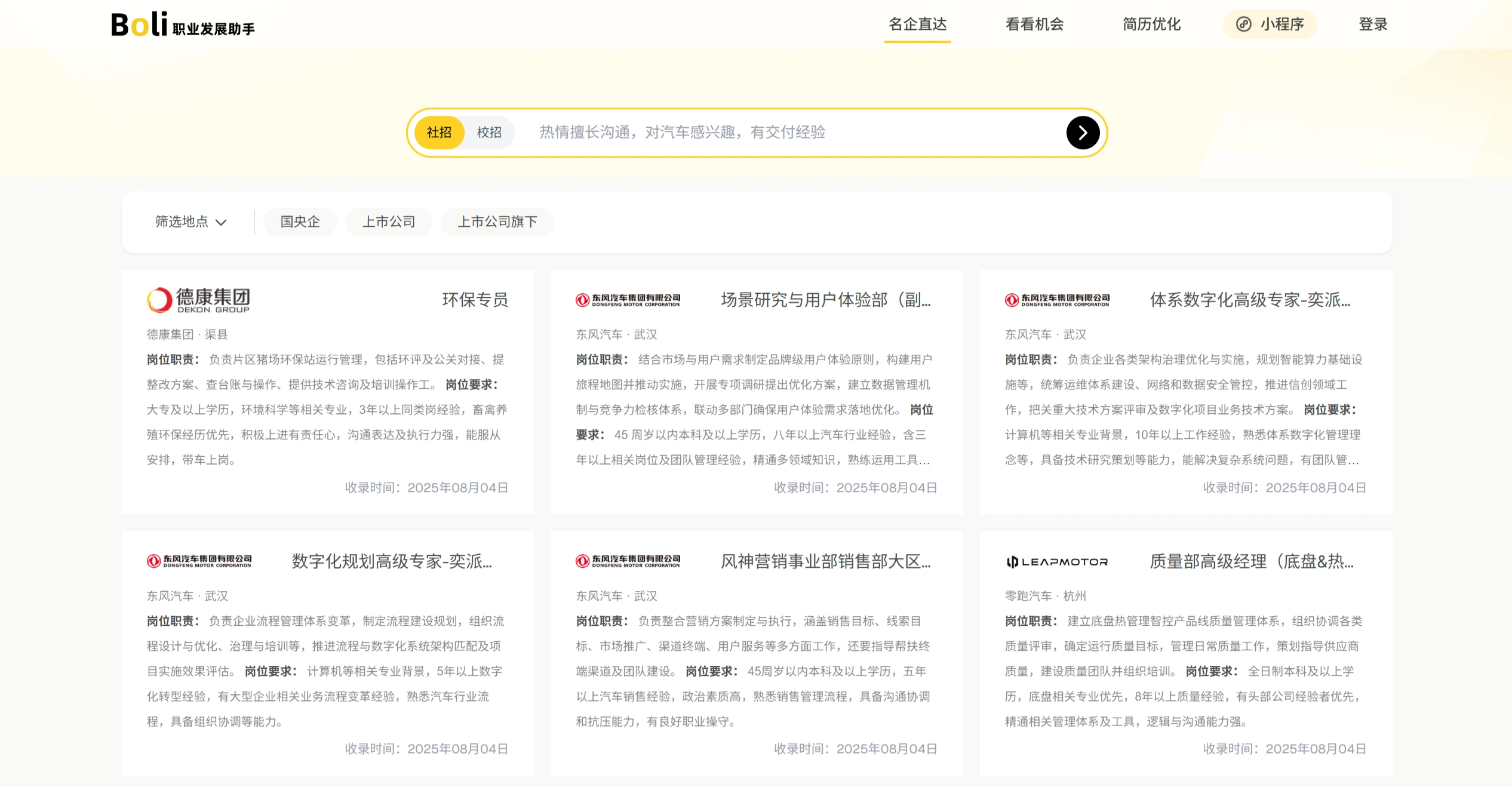Click 东风汽车 · 武汉 on the 场景研究 card

coord(616,334)
